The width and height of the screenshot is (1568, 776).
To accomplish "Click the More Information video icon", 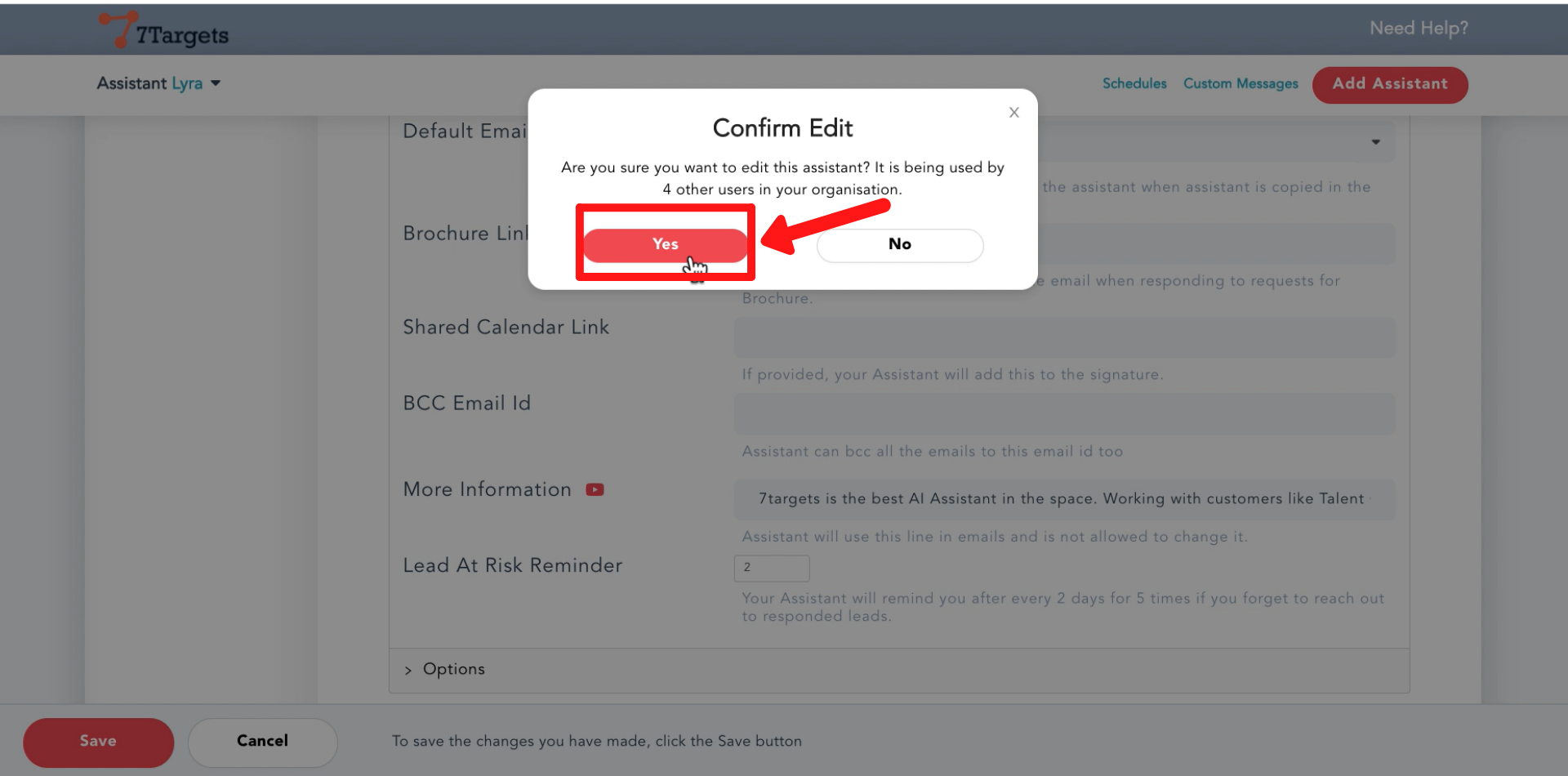I will coord(595,490).
